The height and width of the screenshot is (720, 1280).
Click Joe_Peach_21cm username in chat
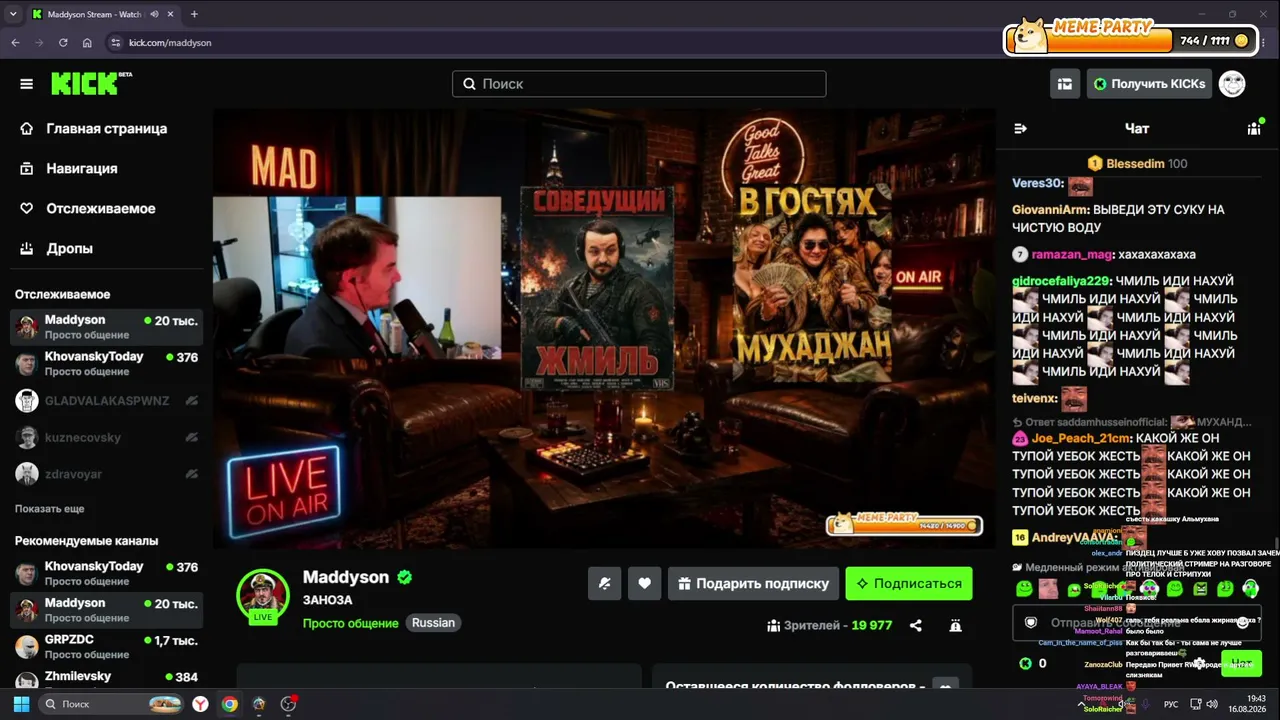click(1081, 438)
